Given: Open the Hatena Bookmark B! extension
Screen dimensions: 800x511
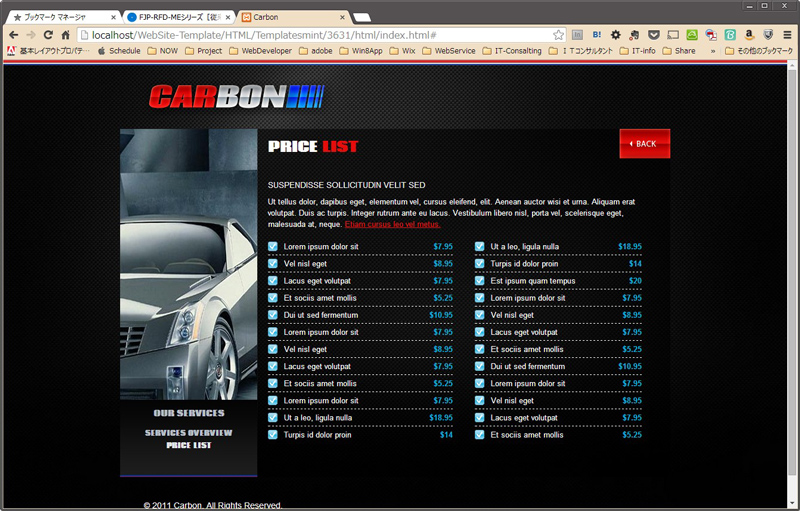Looking at the screenshot, I should (596, 35).
